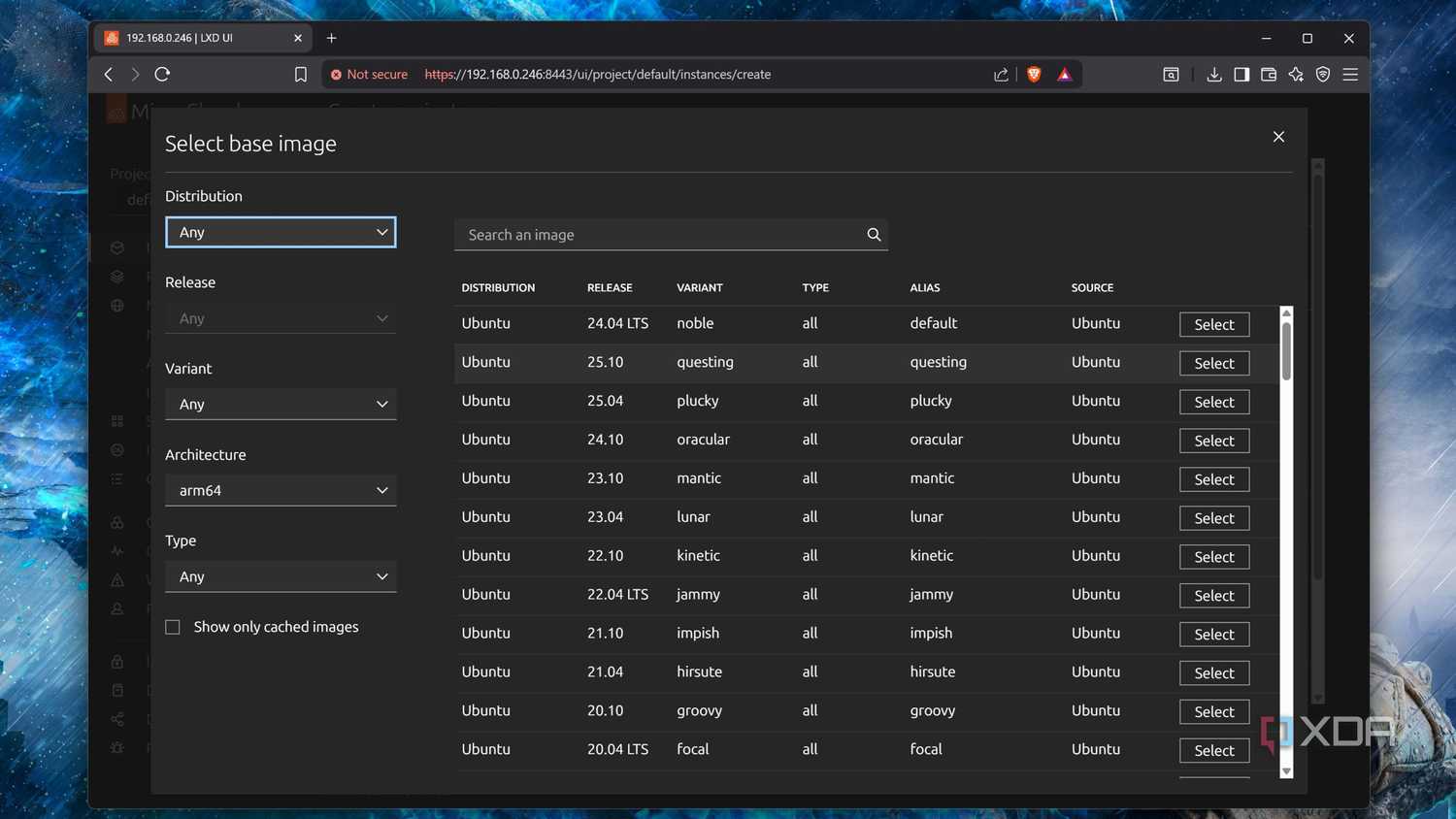Click the VARIANT column header

pos(700,288)
